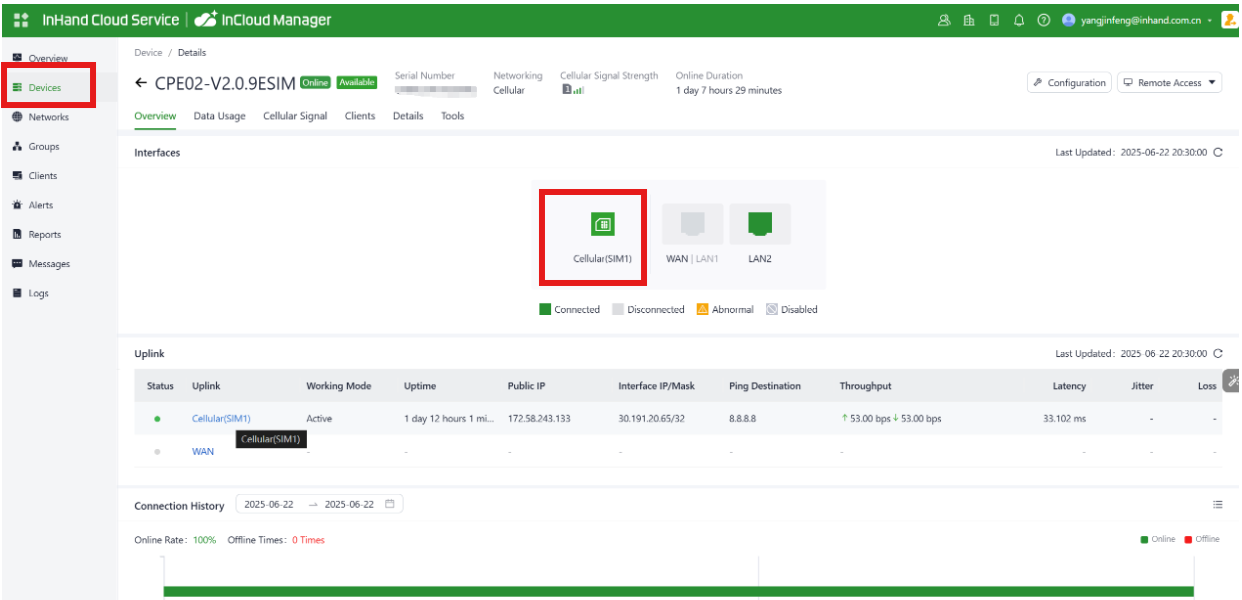Click the Throughput column header
1242x600 pixels.
[x=865, y=386]
